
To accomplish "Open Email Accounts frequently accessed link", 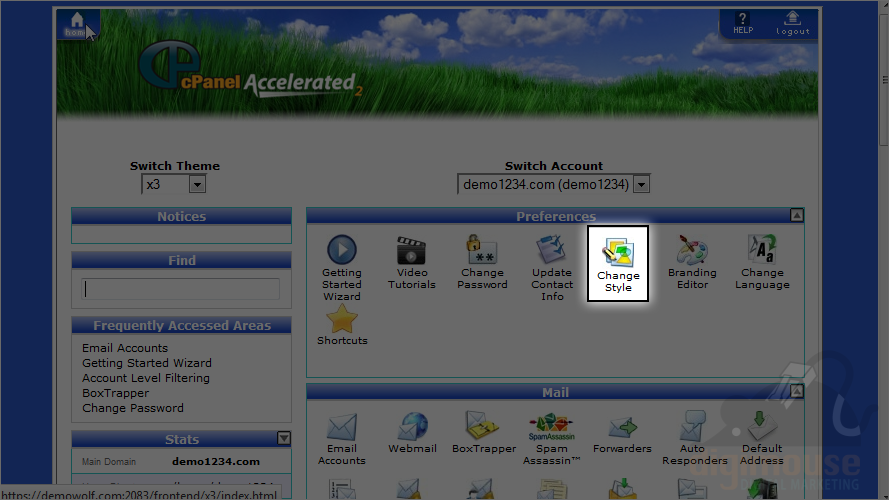I will (125, 348).
